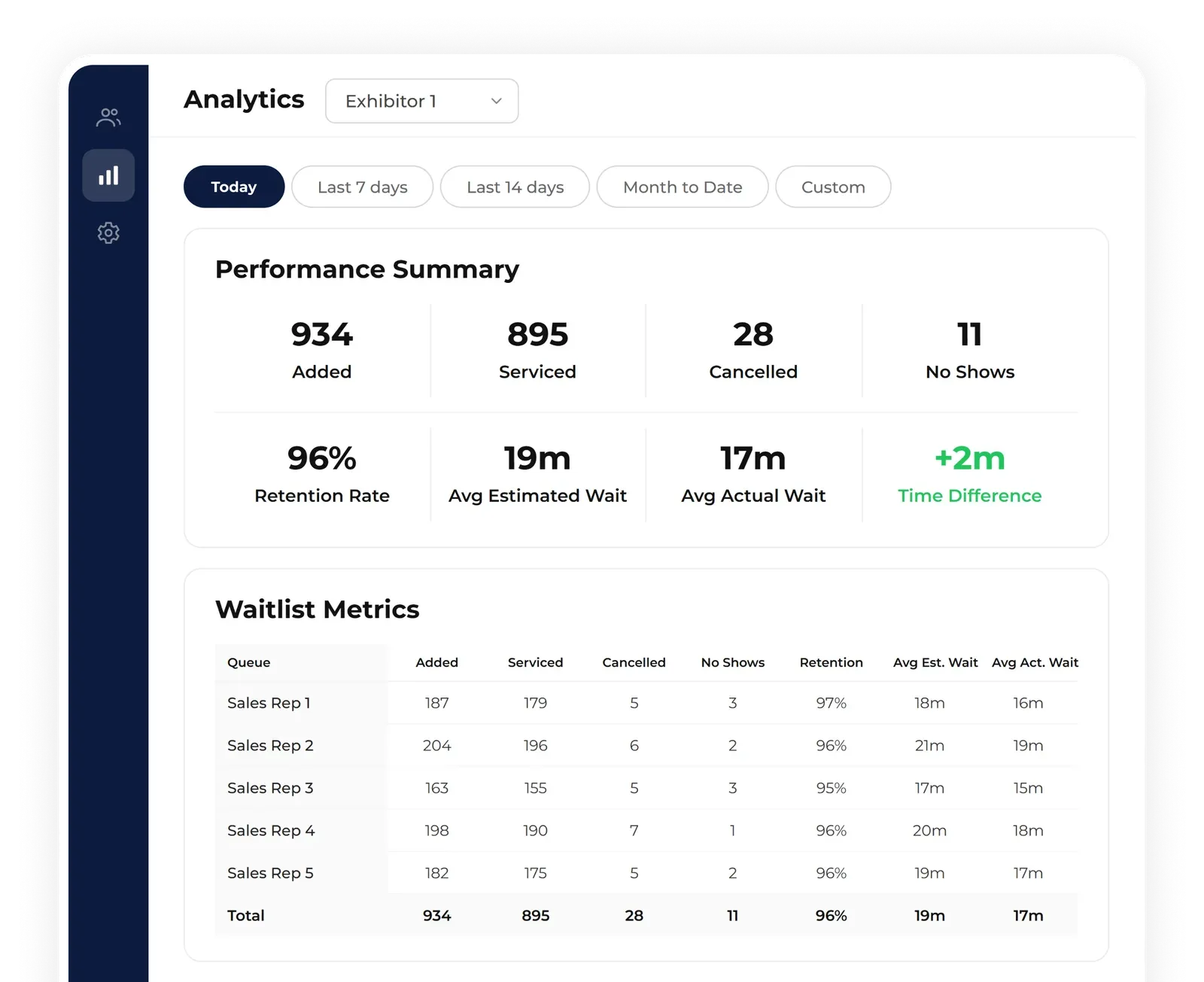Click the 182 Added cell for Sales Rep 5
The height and width of the screenshot is (982, 1204).
[x=437, y=873]
